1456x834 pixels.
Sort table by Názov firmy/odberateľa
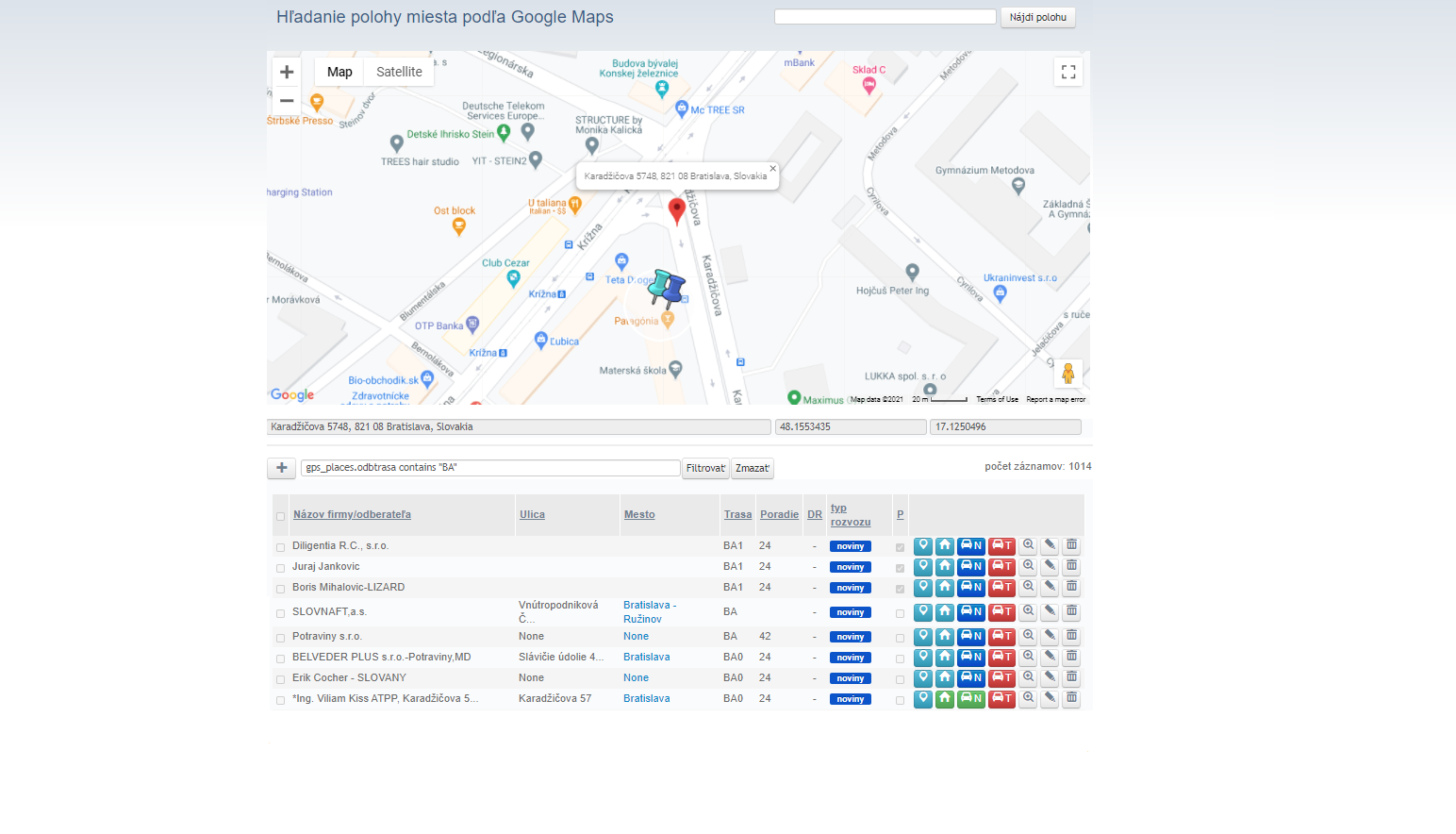pyautogui.click(x=352, y=514)
